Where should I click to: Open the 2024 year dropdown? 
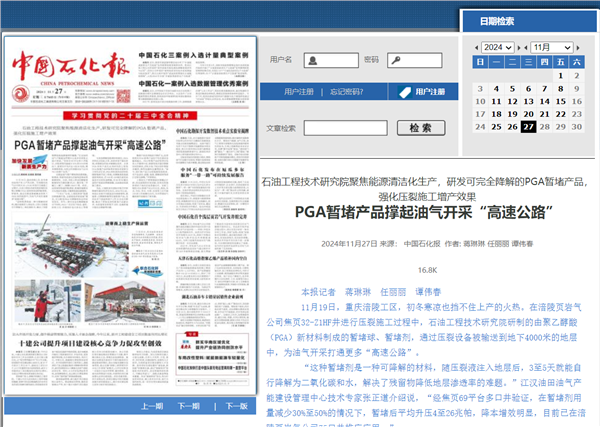click(x=497, y=47)
